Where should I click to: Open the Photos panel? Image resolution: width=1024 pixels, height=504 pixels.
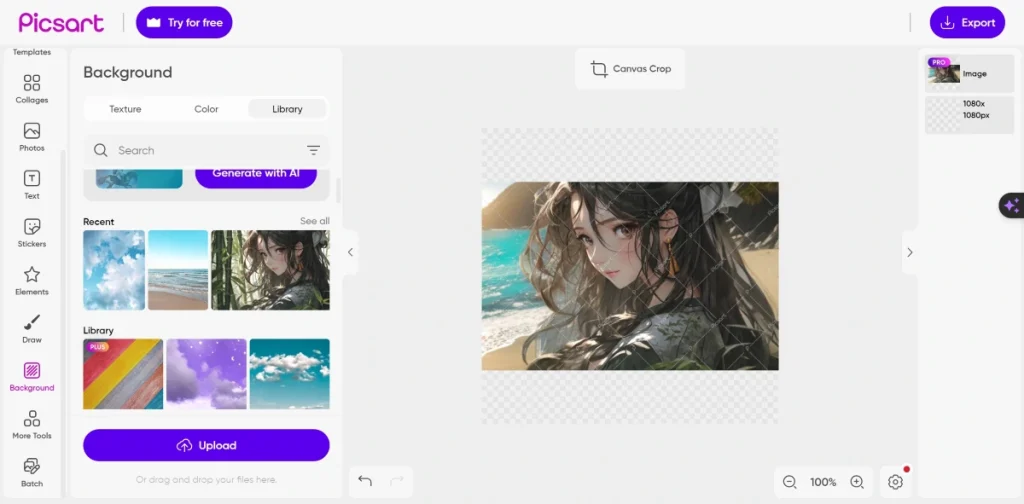click(31, 137)
